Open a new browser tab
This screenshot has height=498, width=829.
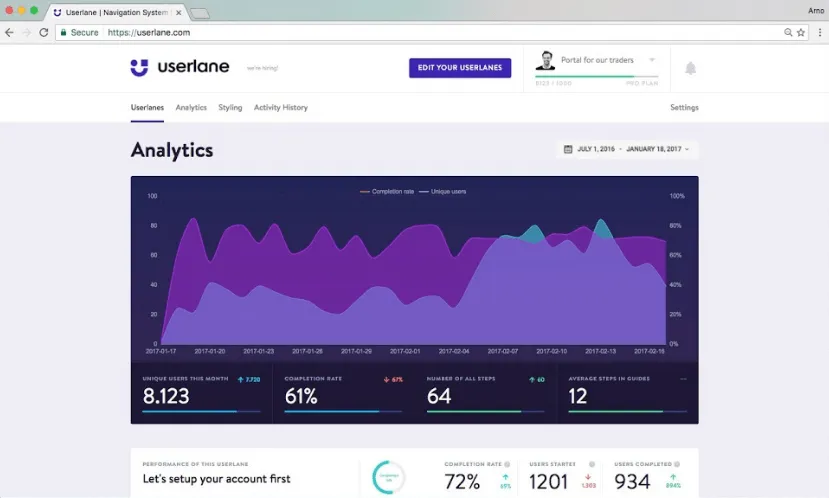pos(200,13)
